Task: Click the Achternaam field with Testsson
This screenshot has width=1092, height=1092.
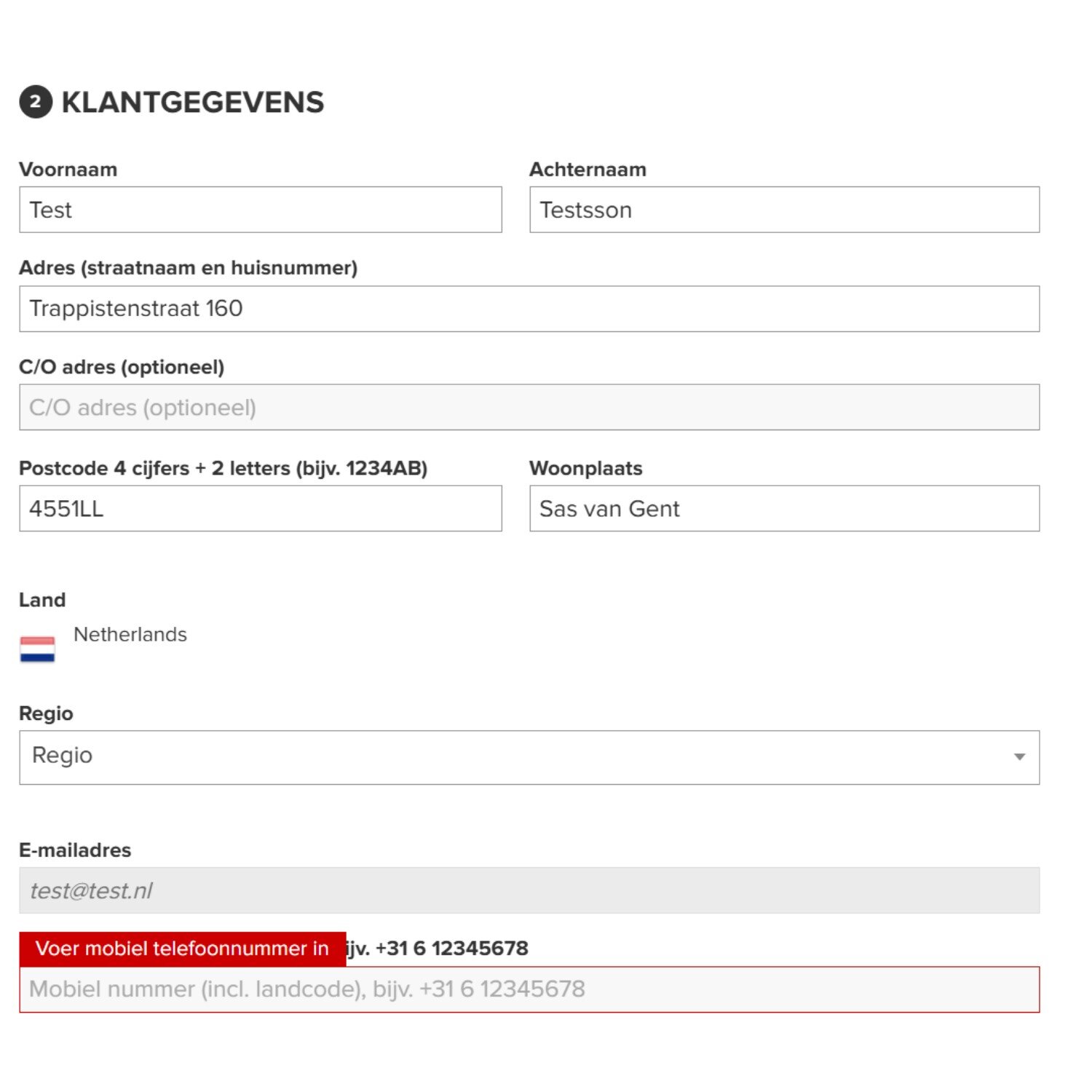Action: point(784,210)
